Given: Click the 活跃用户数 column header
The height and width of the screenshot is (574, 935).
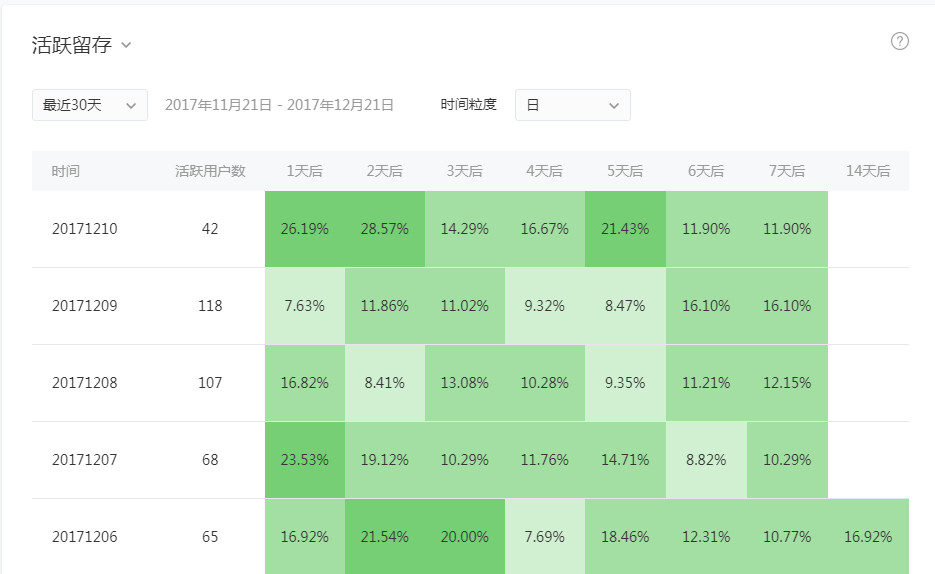Looking at the screenshot, I should (210, 171).
